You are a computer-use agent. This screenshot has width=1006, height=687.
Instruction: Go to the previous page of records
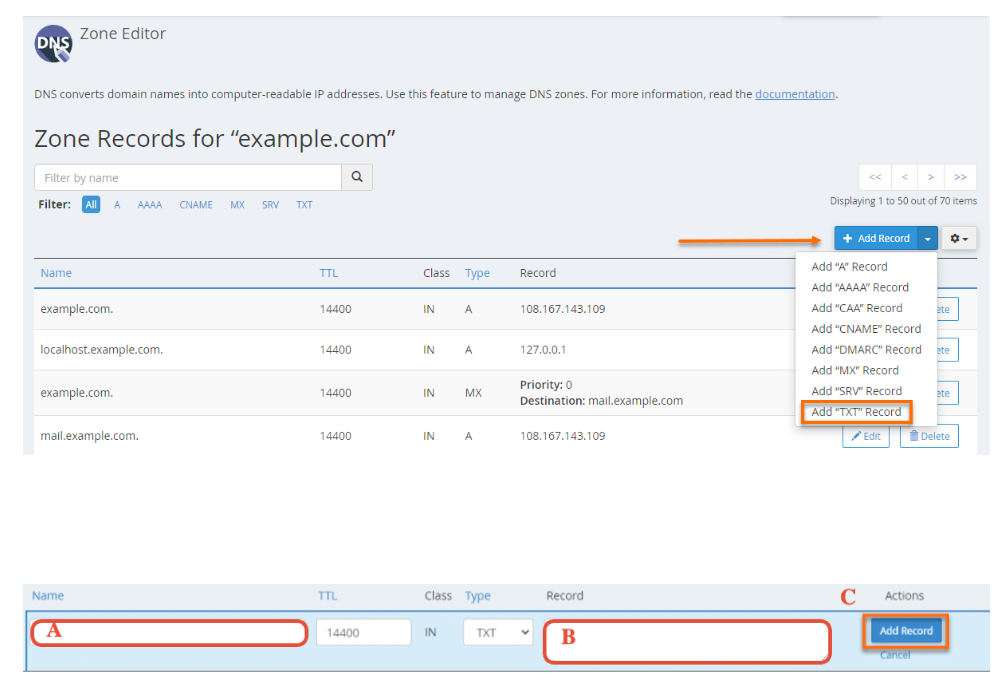(x=904, y=177)
